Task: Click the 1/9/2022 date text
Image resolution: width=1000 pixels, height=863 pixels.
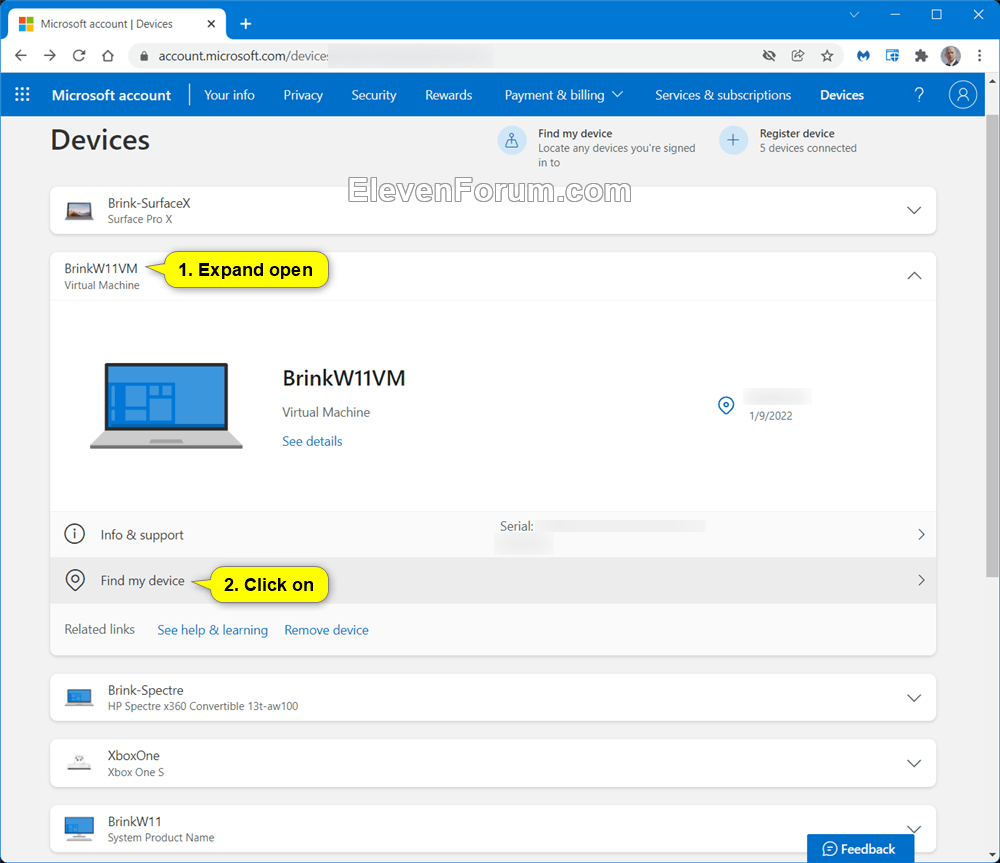Action: click(771, 416)
